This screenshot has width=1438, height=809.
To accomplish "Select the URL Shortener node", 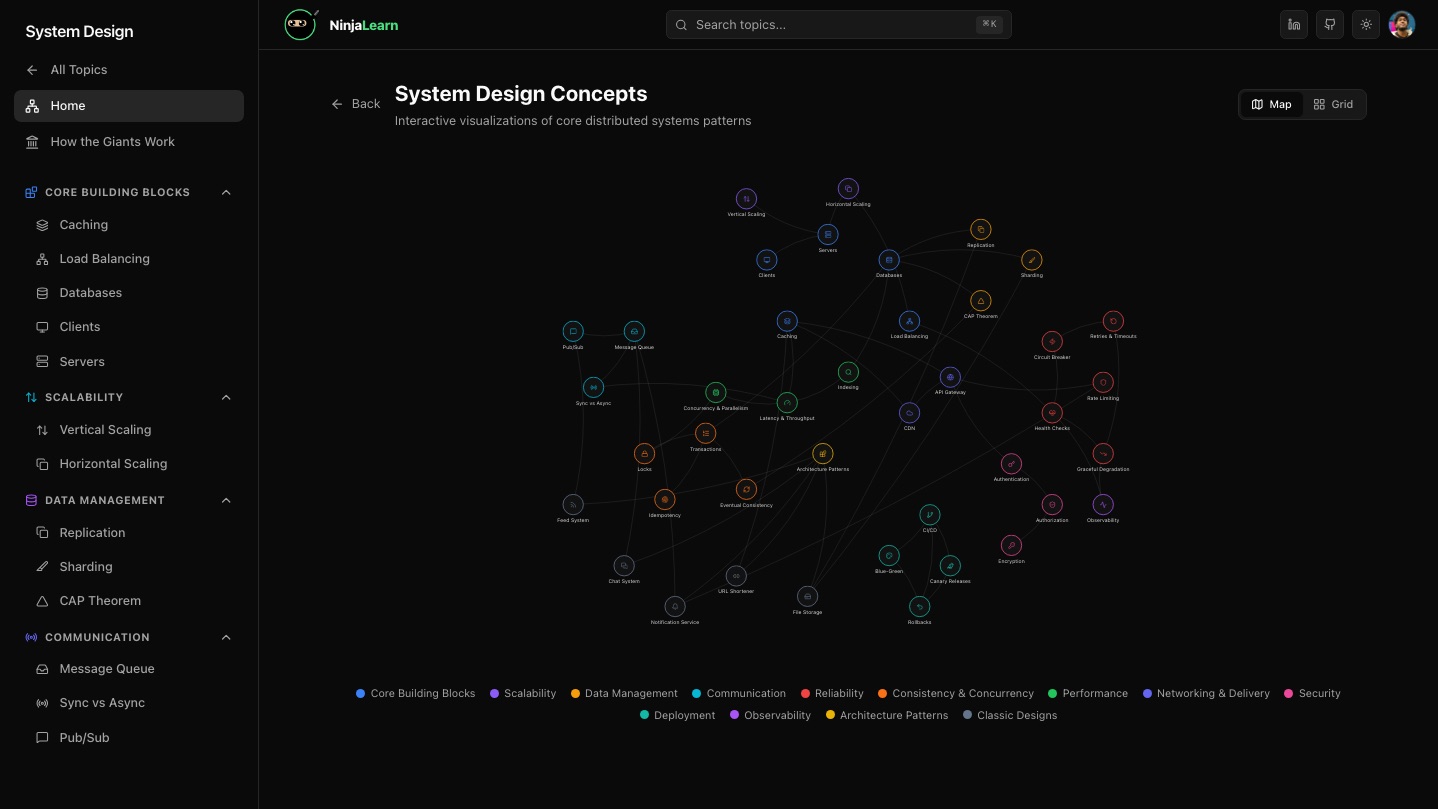I will (736, 576).
